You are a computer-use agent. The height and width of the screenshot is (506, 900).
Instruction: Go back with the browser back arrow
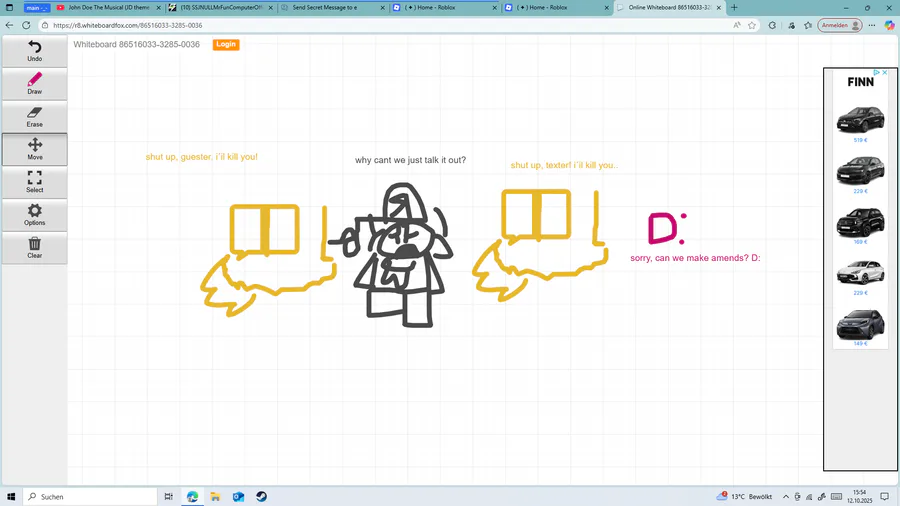[x=9, y=25]
